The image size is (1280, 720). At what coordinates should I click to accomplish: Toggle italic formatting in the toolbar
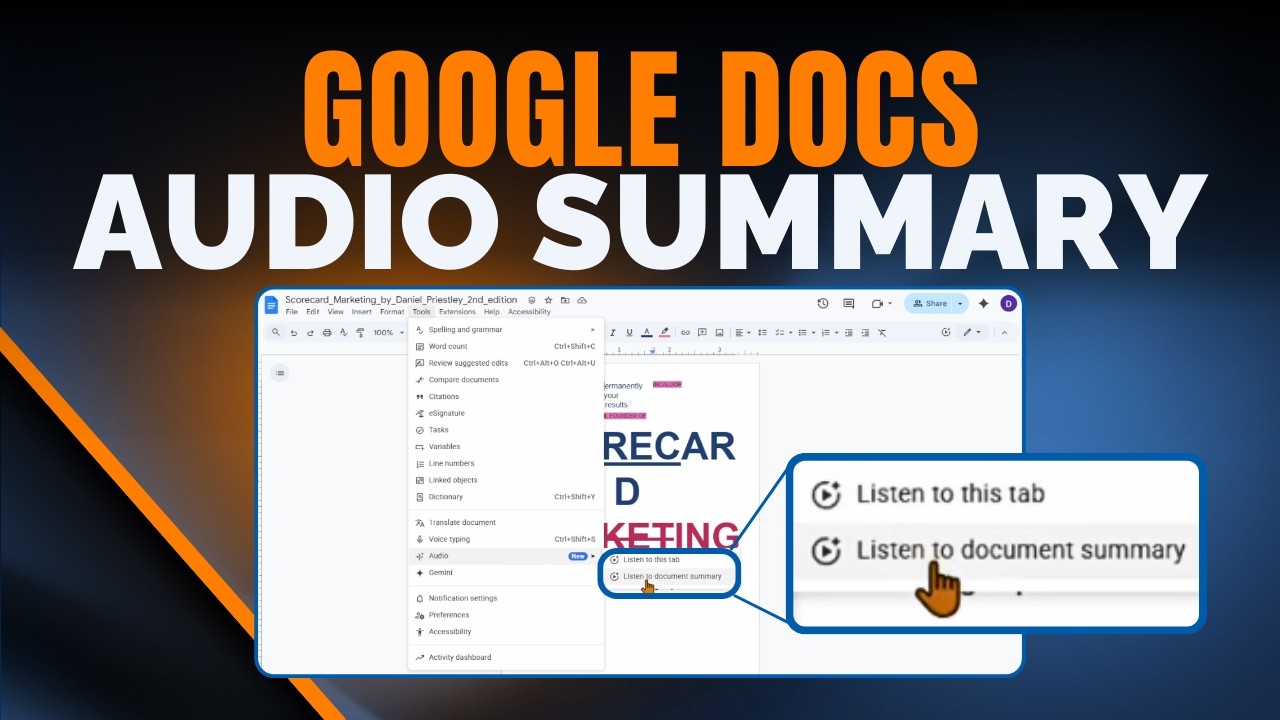613,332
